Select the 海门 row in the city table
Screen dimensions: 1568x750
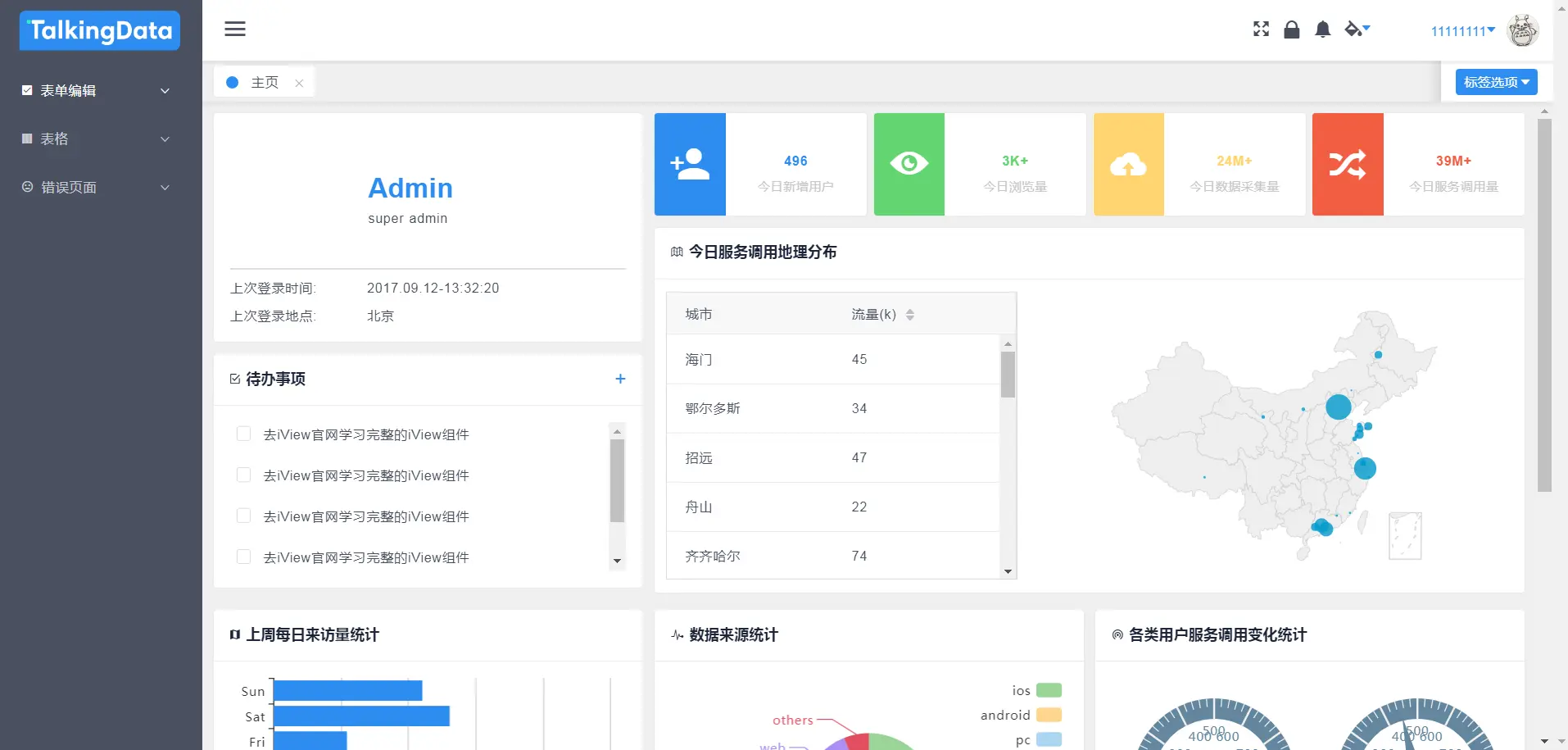point(833,359)
